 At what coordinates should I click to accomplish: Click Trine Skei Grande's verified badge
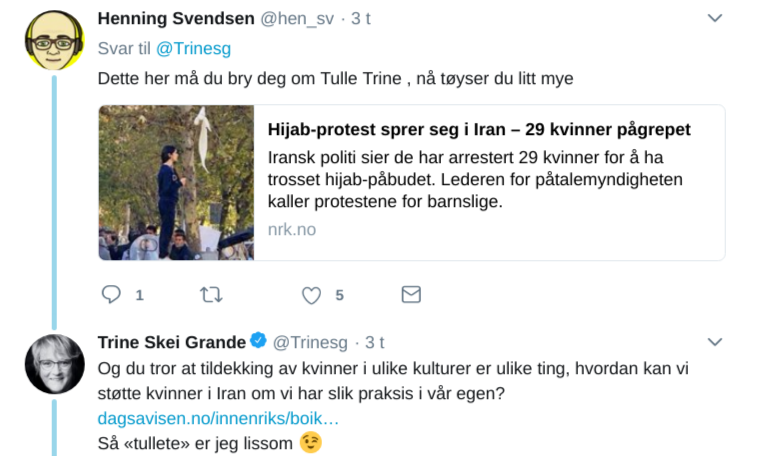pyautogui.click(x=257, y=343)
